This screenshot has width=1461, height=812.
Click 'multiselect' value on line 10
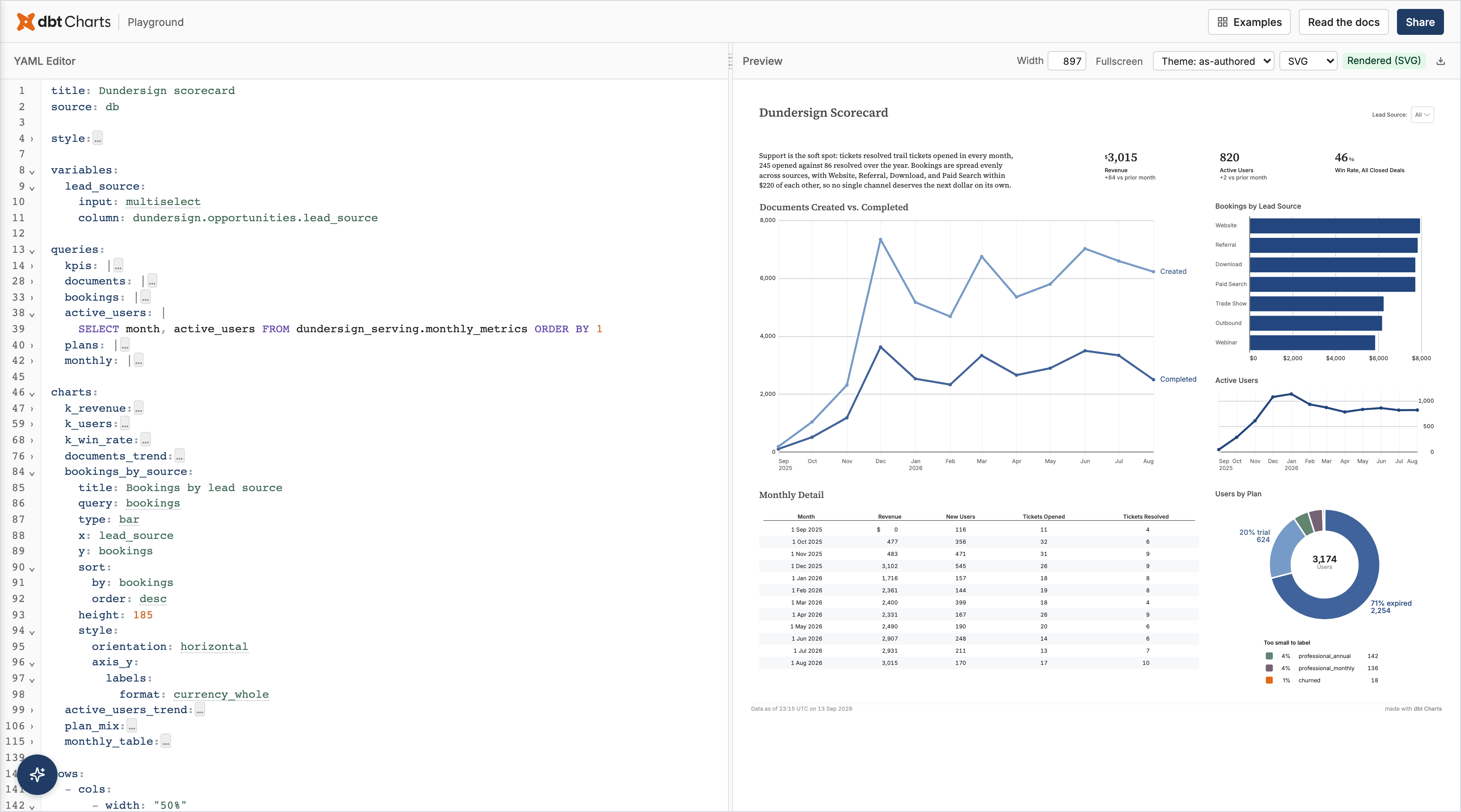(x=163, y=202)
